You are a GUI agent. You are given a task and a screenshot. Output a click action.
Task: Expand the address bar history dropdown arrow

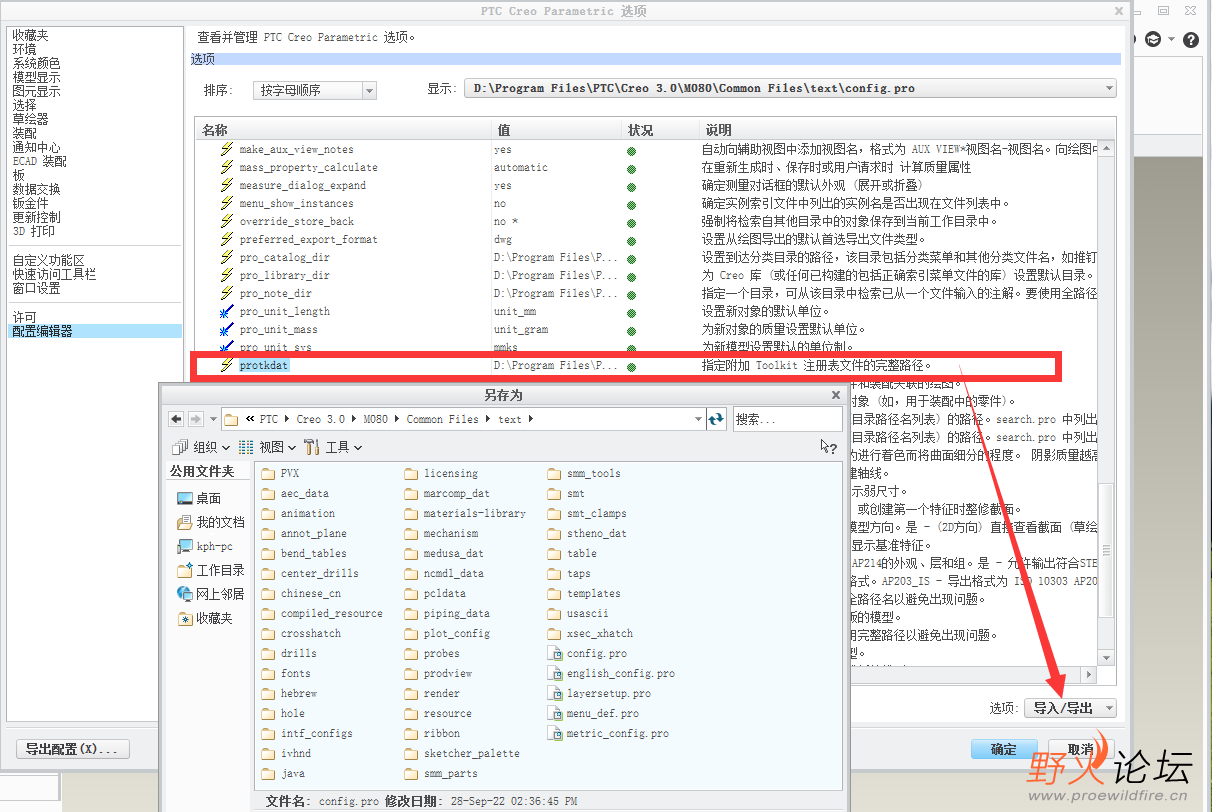[698, 419]
